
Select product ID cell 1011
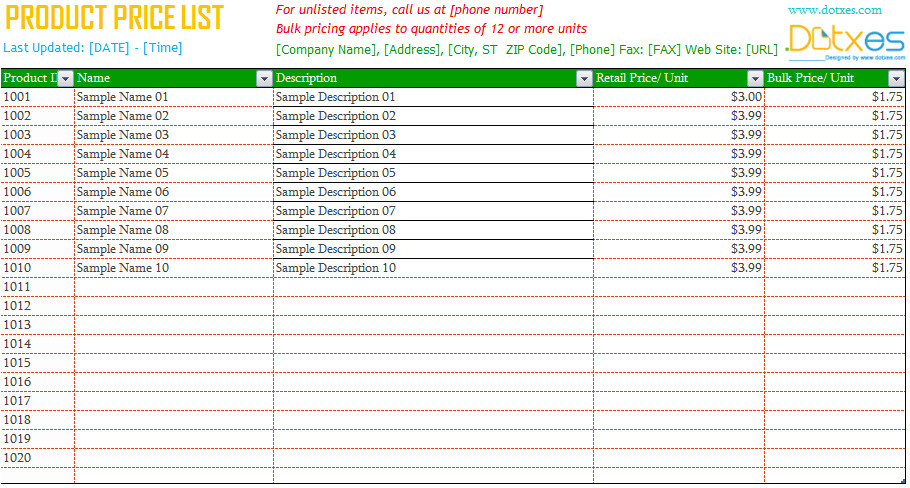(x=38, y=287)
